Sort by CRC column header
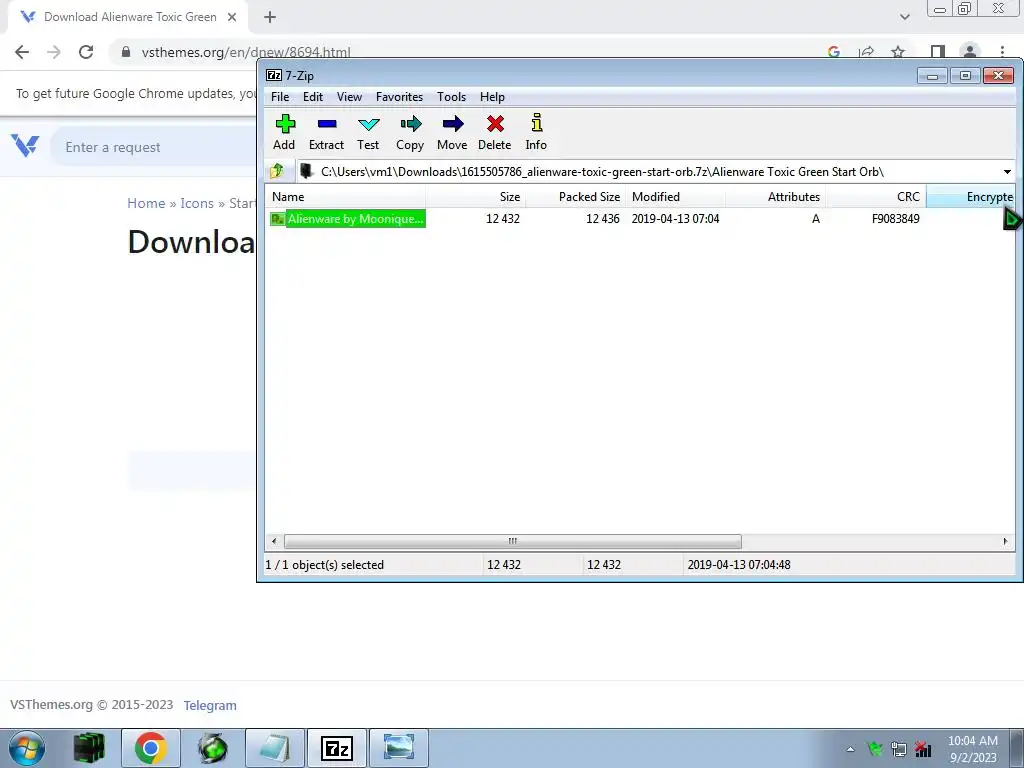The image size is (1024, 768). pos(876,197)
